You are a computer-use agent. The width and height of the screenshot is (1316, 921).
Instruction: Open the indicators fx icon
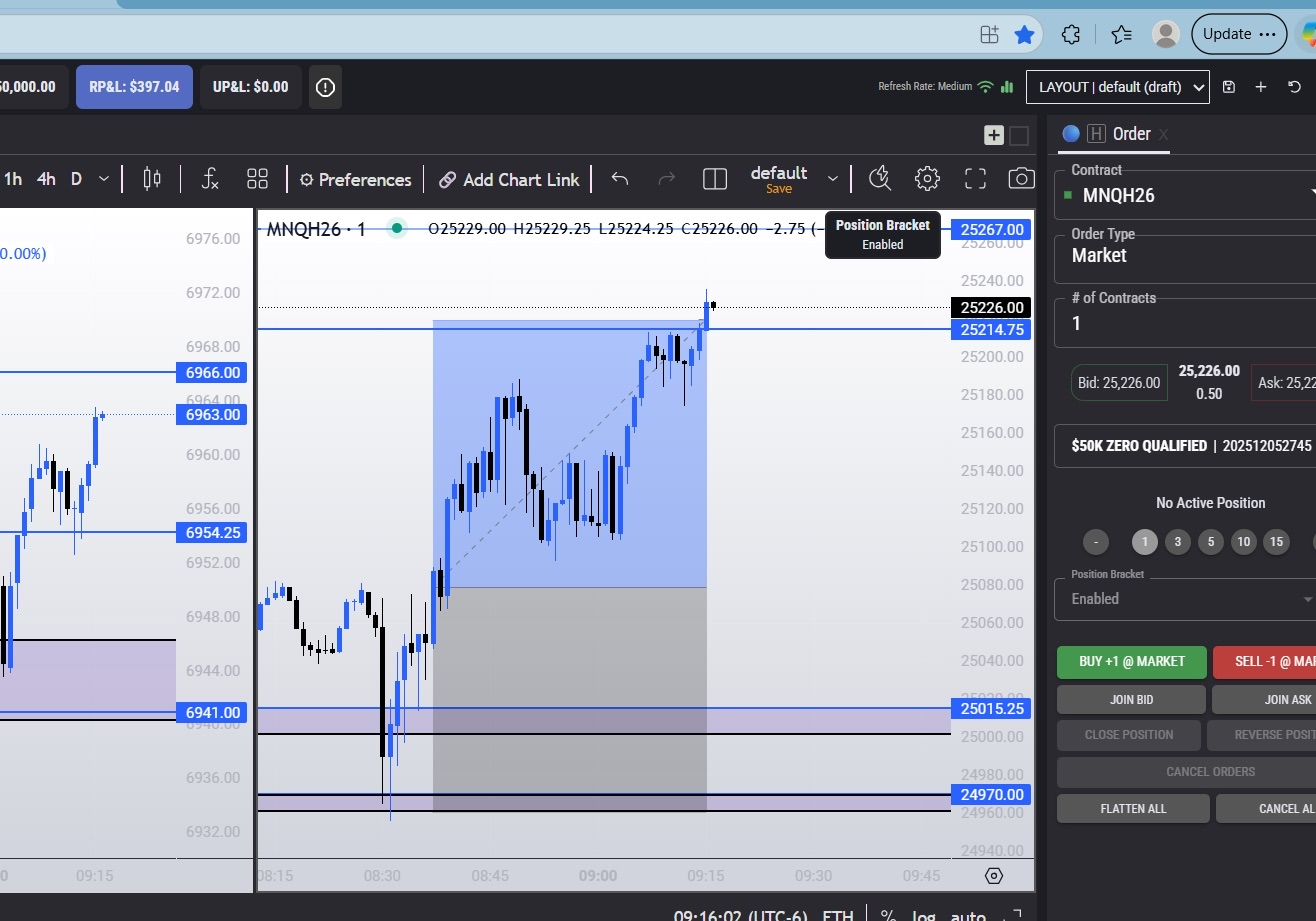pos(209,179)
